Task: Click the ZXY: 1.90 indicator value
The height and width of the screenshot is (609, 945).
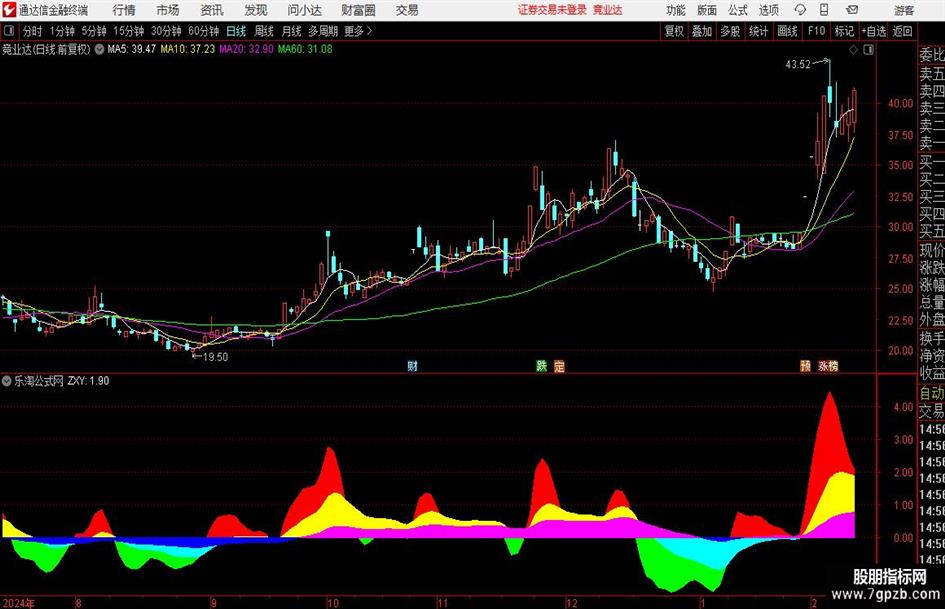Action: point(88,381)
